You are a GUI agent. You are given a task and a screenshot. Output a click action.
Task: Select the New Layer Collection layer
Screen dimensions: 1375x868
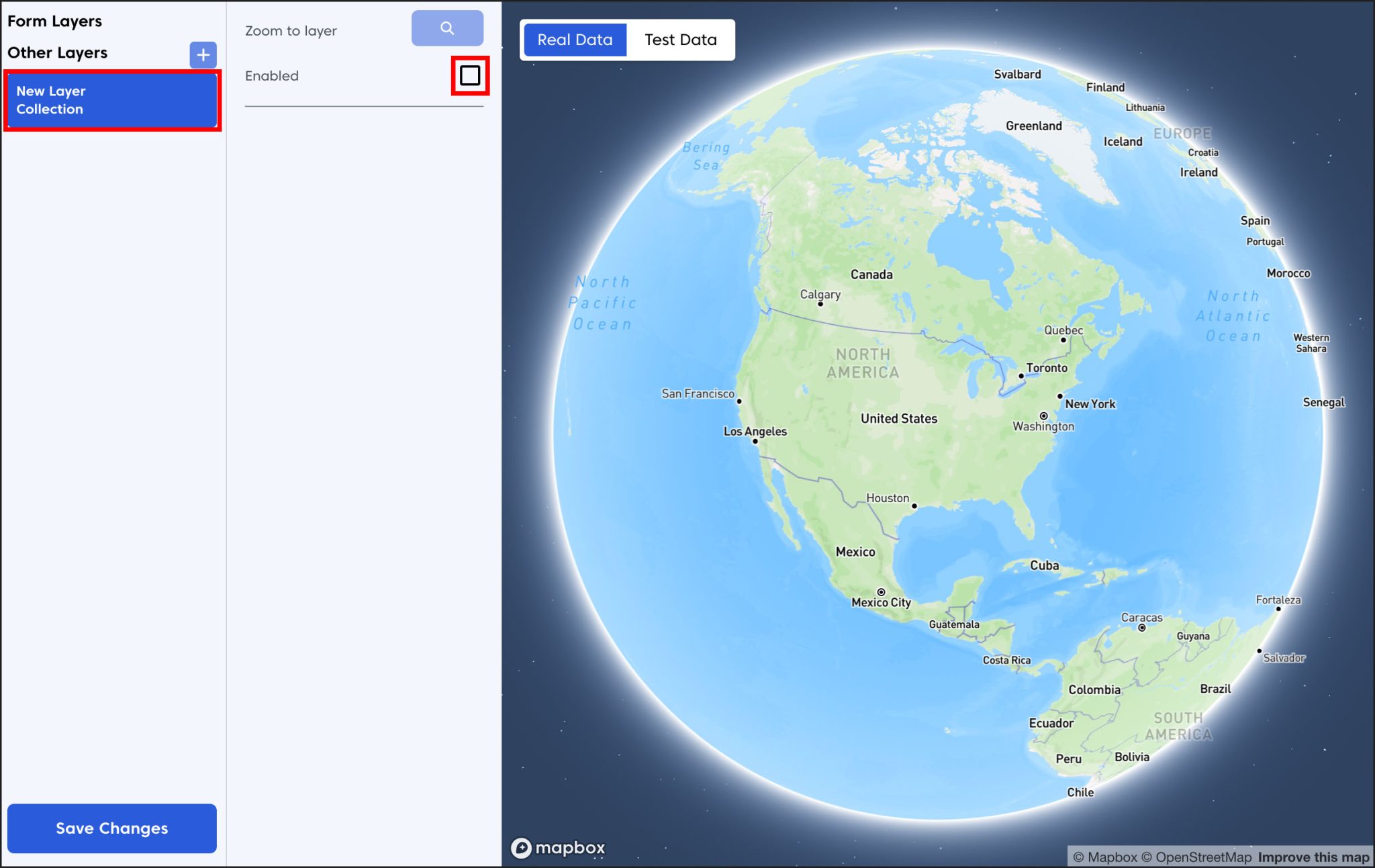click(111, 100)
